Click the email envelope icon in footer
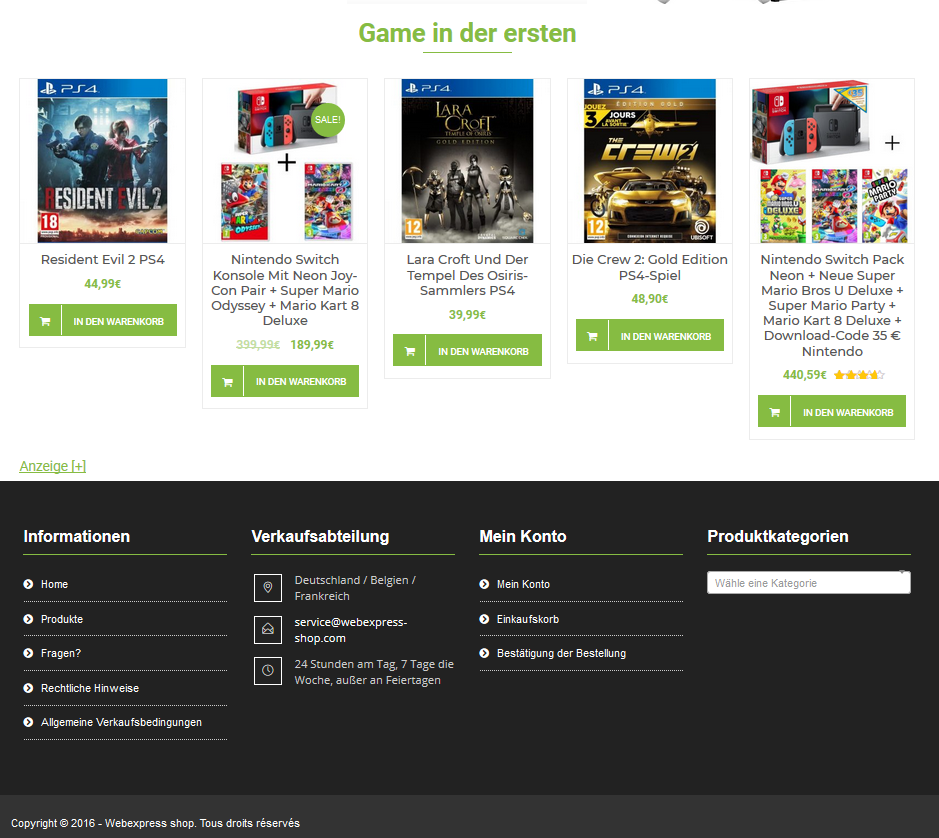Image resolution: width=939 pixels, height=838 pixels. 268,630
